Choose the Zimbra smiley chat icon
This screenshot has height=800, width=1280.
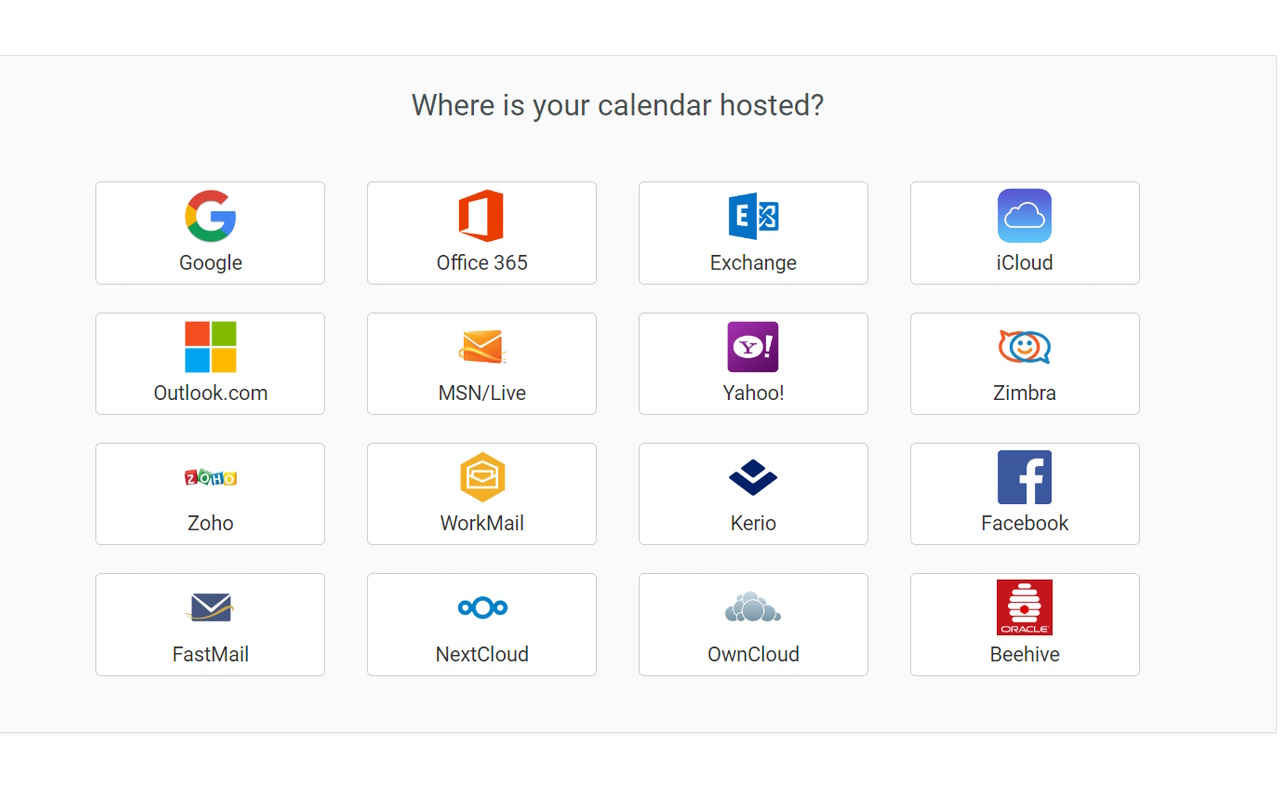tap(1024, 347)
